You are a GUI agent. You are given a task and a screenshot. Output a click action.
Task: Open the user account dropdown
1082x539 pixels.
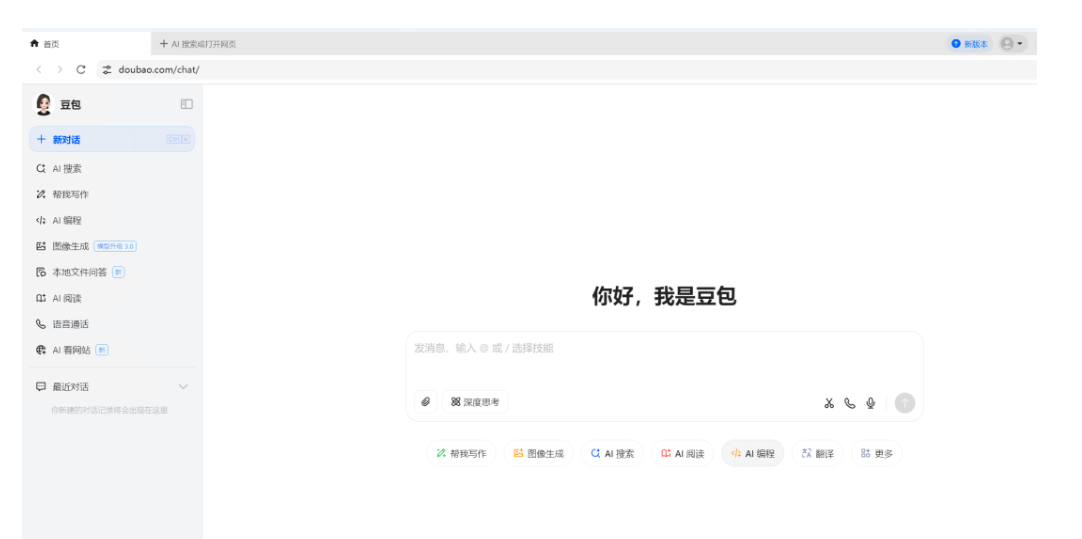click(x=1012, y=43)
